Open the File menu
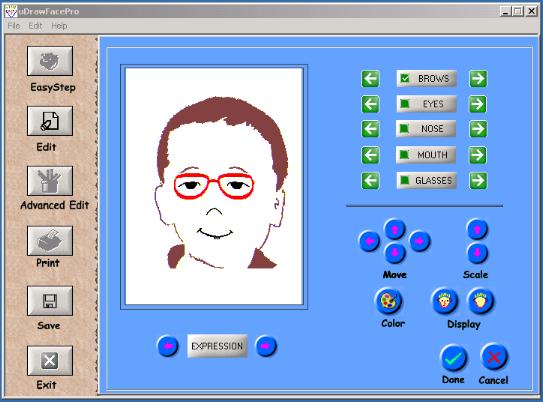Screen dimensions: 543x402 pyautogui.click(x=14, y=26)
